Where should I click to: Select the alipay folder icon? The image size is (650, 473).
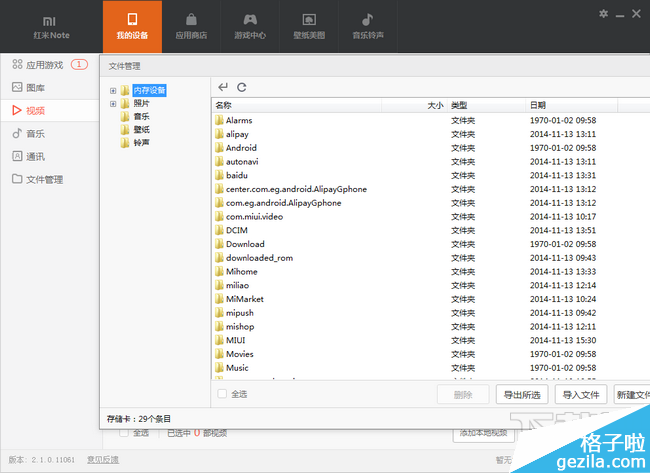219,134
